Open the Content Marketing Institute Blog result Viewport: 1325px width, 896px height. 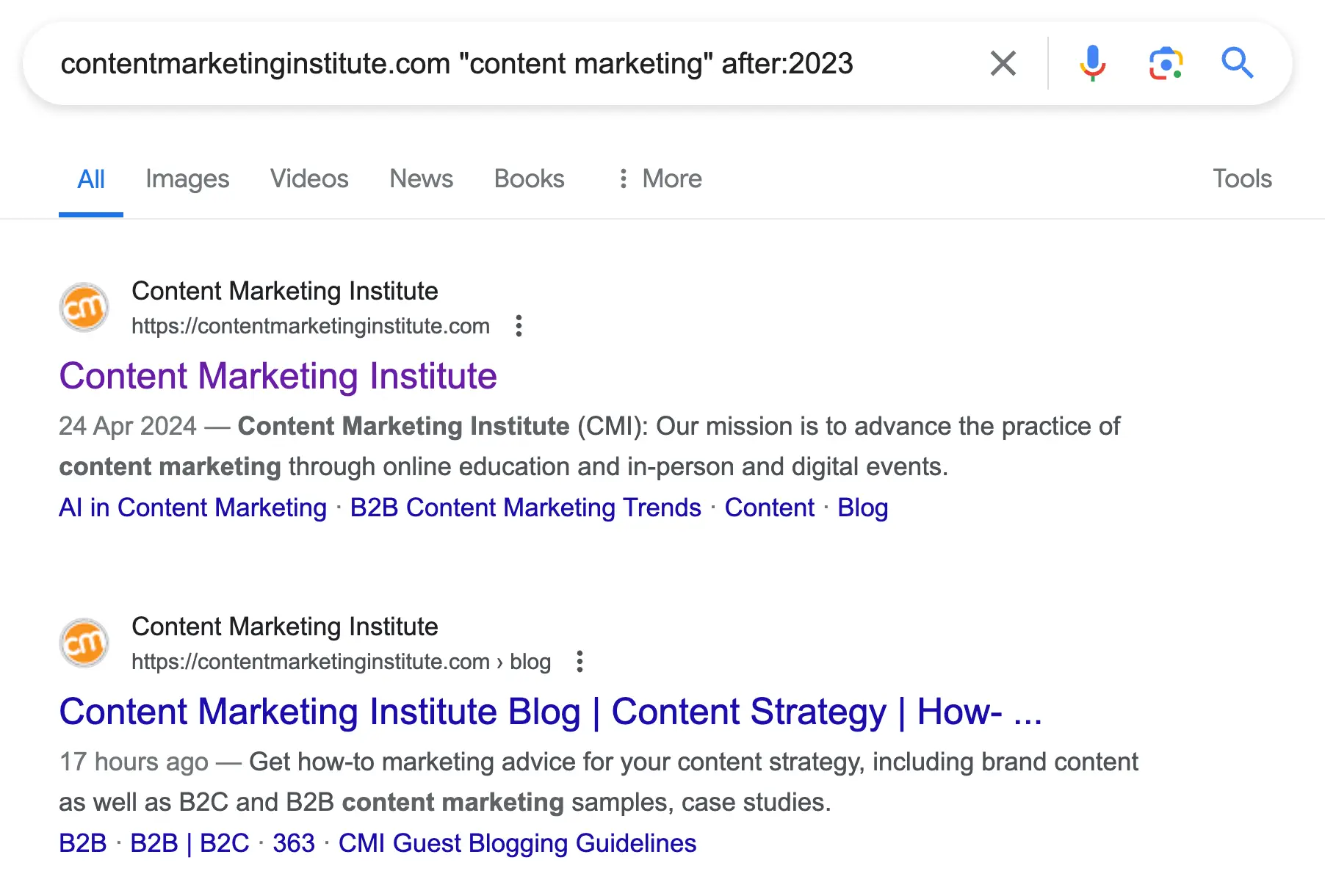point(550,712)
